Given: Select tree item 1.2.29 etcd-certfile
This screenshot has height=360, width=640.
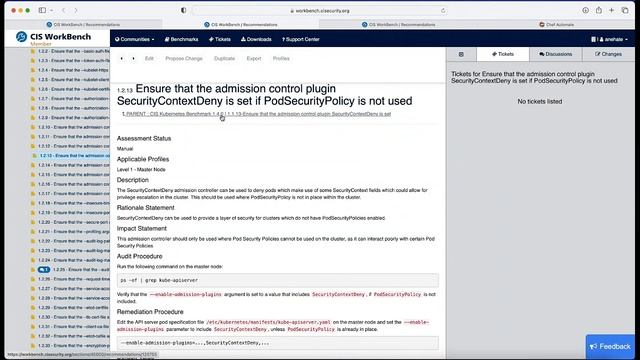Looking at the screenshot, I should click(x=74, y=307).
